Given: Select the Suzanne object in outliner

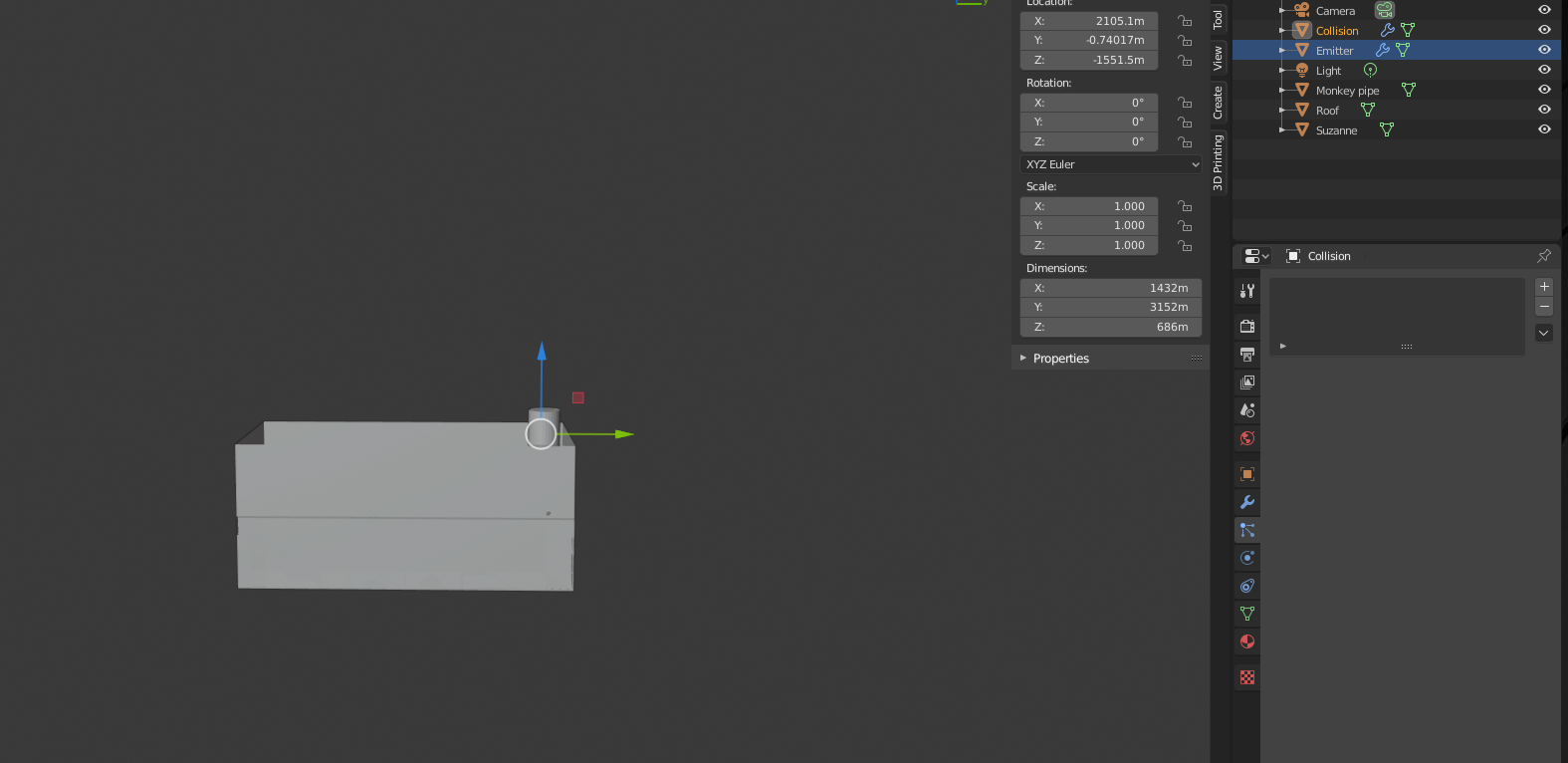Looking at the screenshot, I should tap(1336, 130).
